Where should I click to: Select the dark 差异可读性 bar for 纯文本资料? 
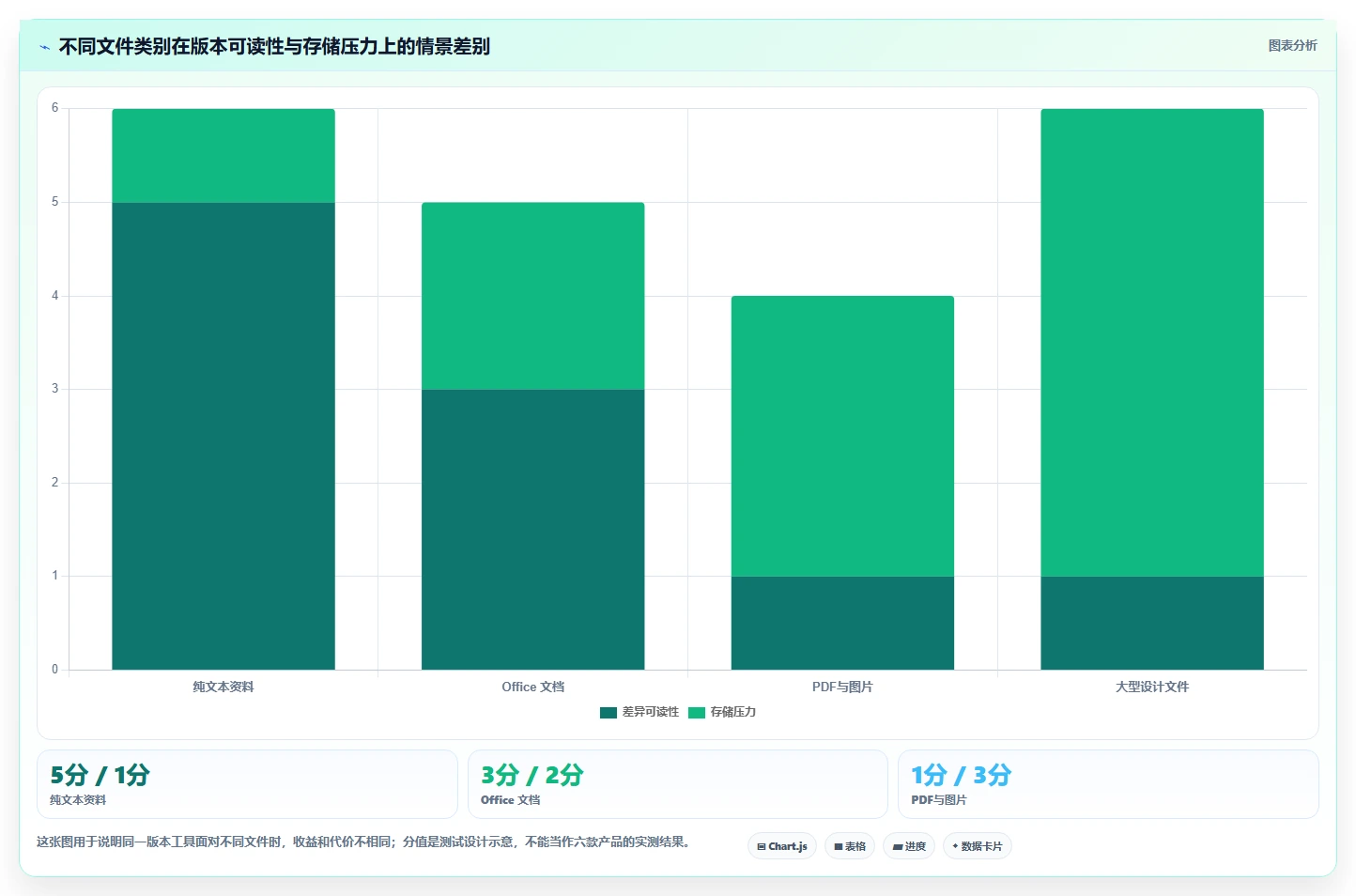tap(223, 436)
